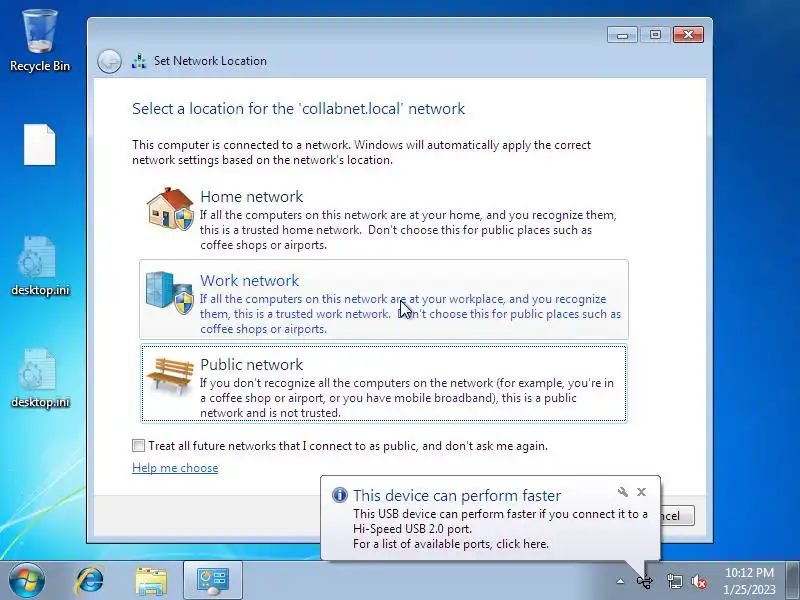The height and width of the screenshot is (600, 800).
Task: Click the Work network building icon
Action: pyautogui.click(x=170, y=292)
